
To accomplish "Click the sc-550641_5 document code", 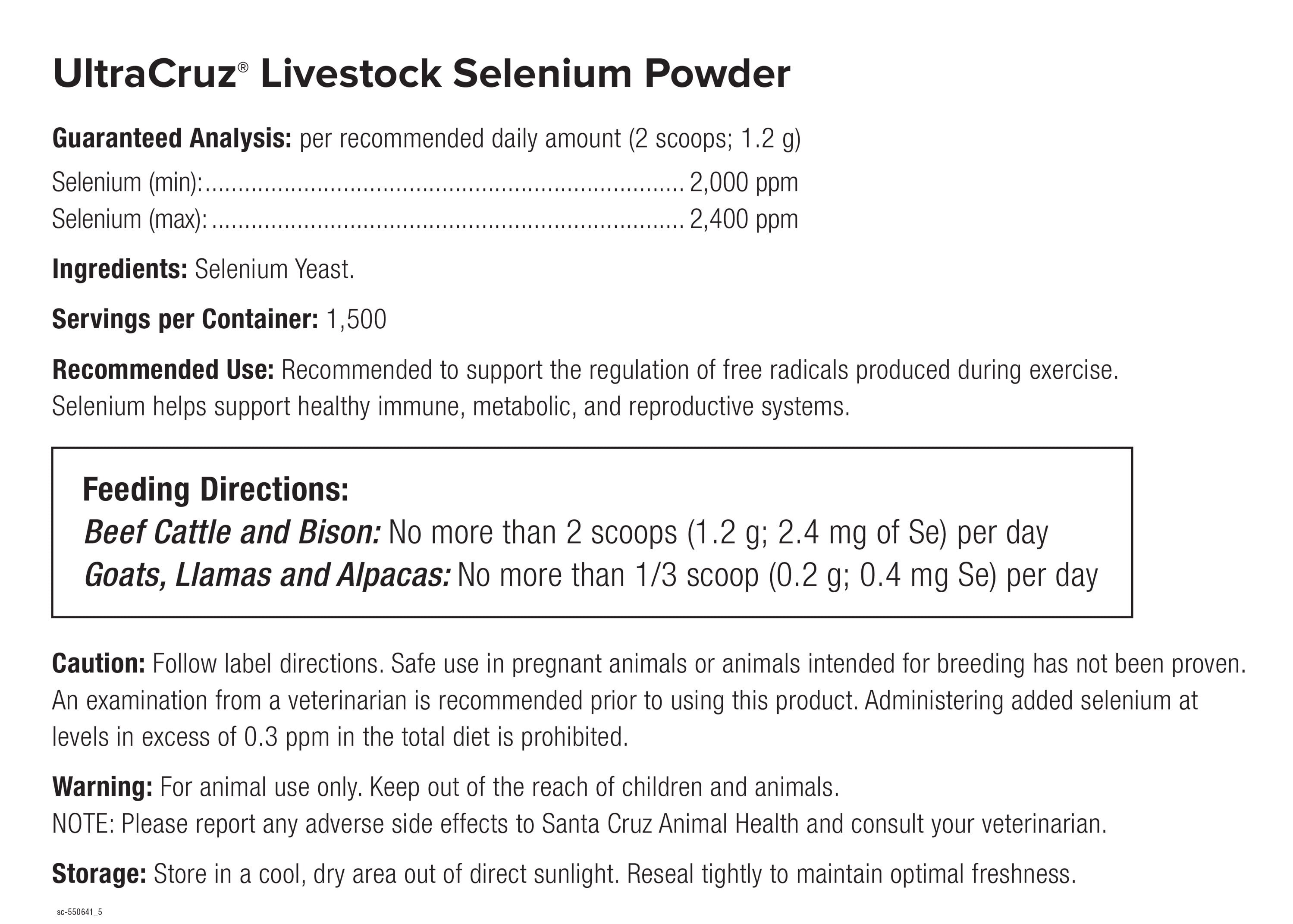I will [x=79, y=913].
